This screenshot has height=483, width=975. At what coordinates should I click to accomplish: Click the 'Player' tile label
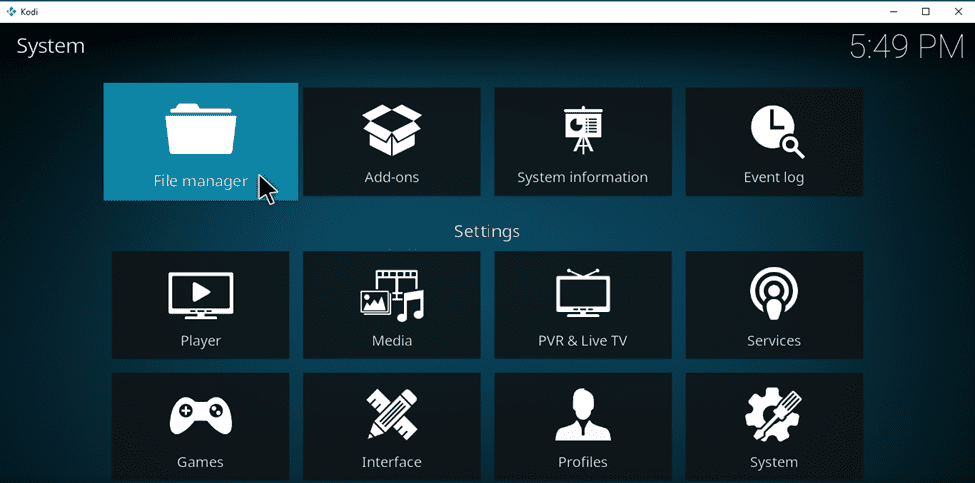pyautogui.click(x=201, y=341)
